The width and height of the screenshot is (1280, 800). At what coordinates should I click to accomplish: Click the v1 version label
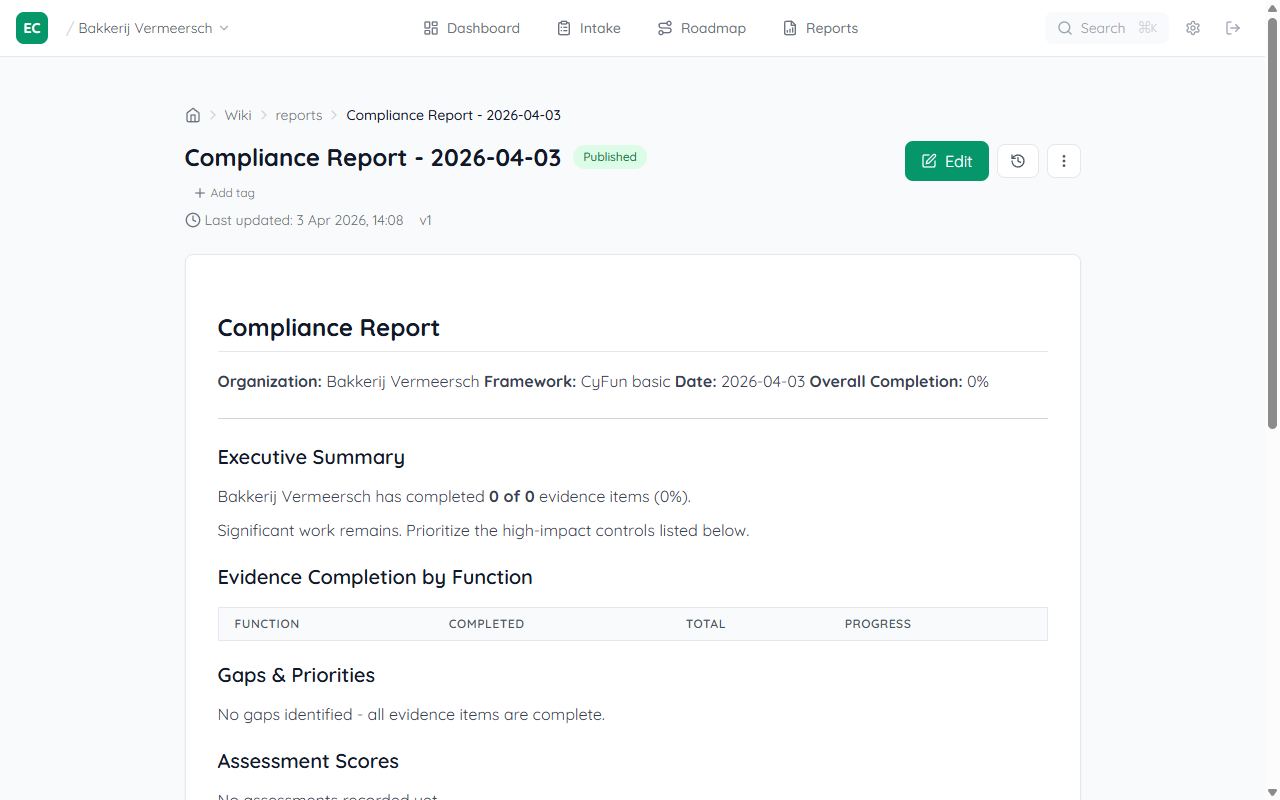click(425, 220)
